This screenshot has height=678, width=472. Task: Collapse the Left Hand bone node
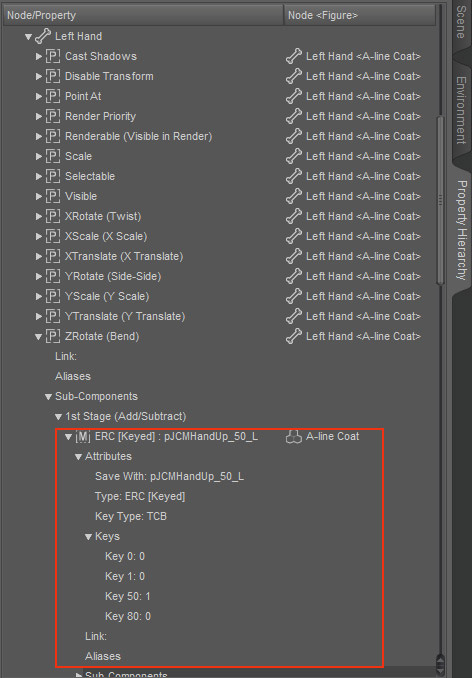[29, 37]
